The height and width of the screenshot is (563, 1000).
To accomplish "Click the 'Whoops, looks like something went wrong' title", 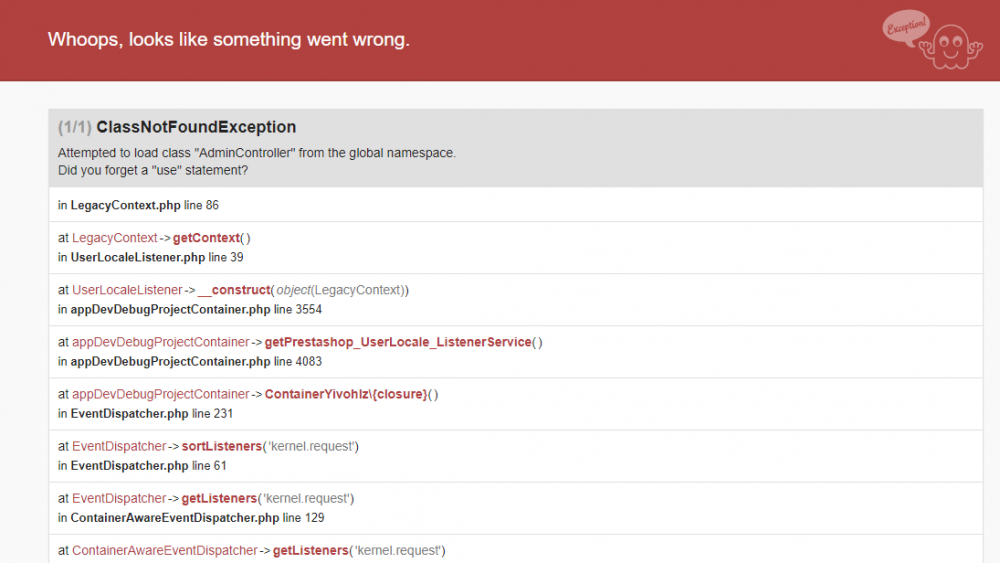I will tap(228, 40).
